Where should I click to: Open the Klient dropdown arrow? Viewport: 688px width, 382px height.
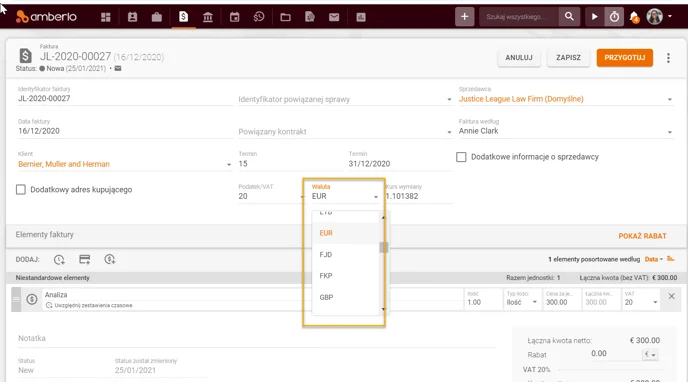coord(229,164)
